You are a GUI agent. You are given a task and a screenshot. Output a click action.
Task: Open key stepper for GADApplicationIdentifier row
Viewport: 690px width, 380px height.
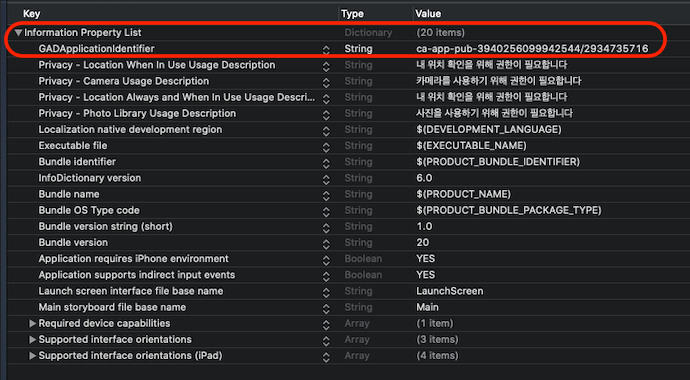click(x=326, y=50)
